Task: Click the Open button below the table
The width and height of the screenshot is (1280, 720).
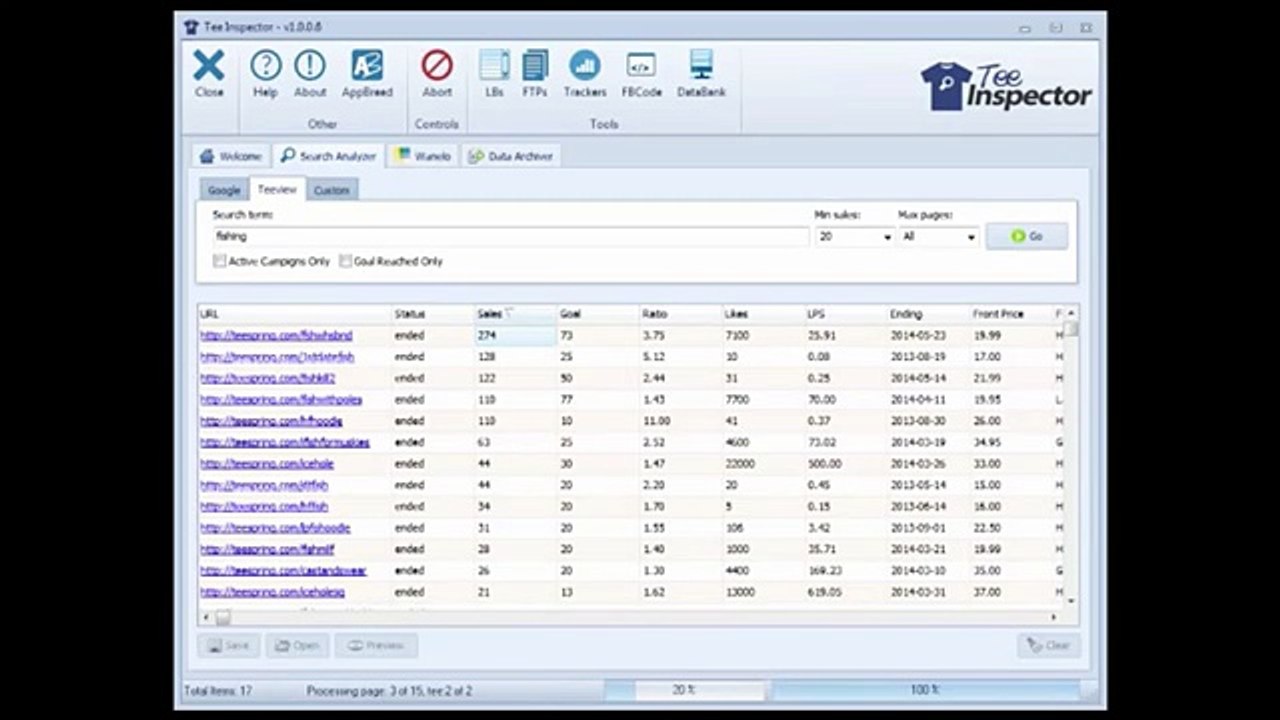Action: pos(297,645)
